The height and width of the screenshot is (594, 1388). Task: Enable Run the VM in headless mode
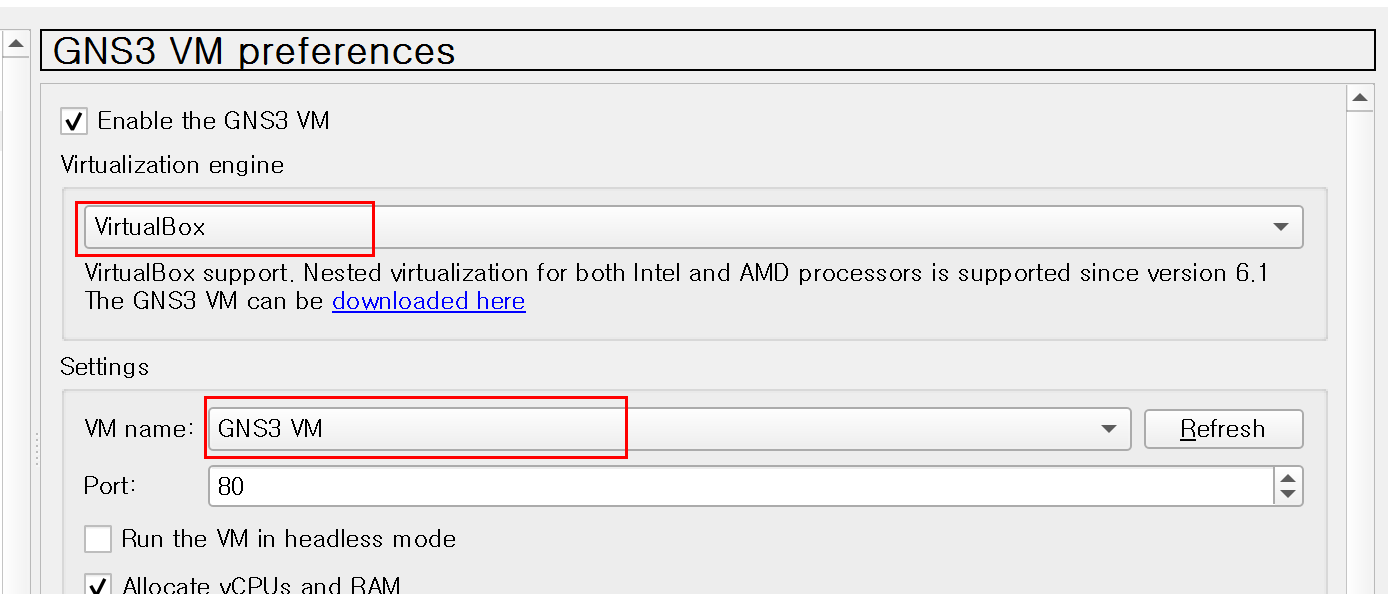pyautogui.click(x=97, y=539)
